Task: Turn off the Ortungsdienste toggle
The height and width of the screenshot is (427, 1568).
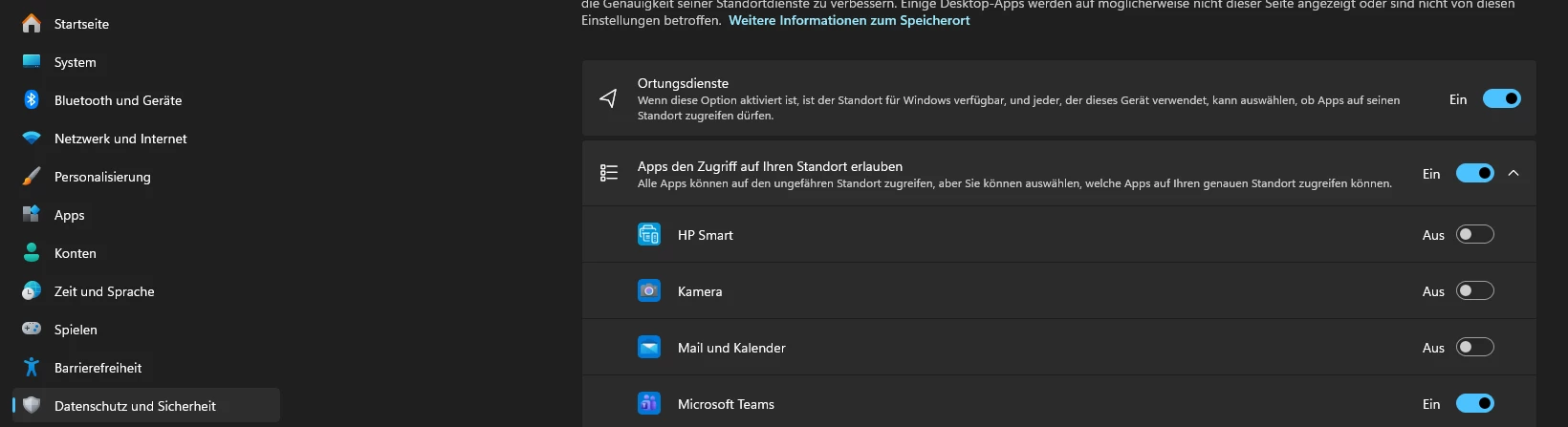Action: point(1501,98)
